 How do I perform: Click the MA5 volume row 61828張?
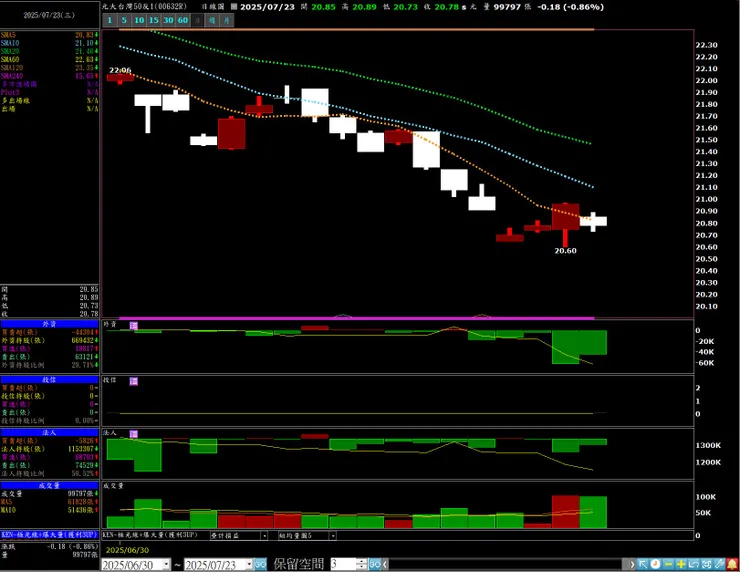click(x=50, y=502)
